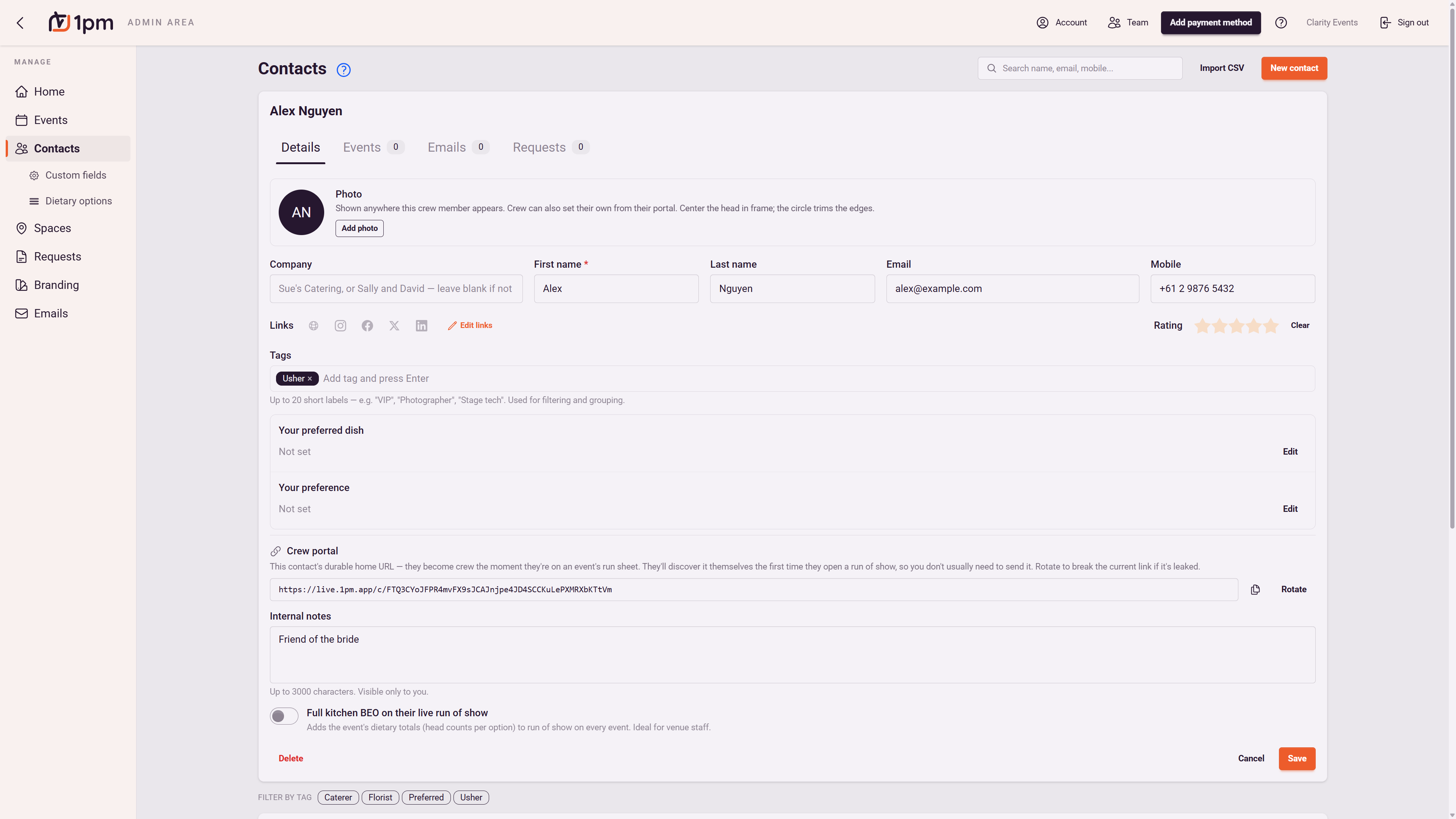Filter by Preferred tag
This screenshot has height=819, width=1456.
pyautogui.click(x=426, y=797)
